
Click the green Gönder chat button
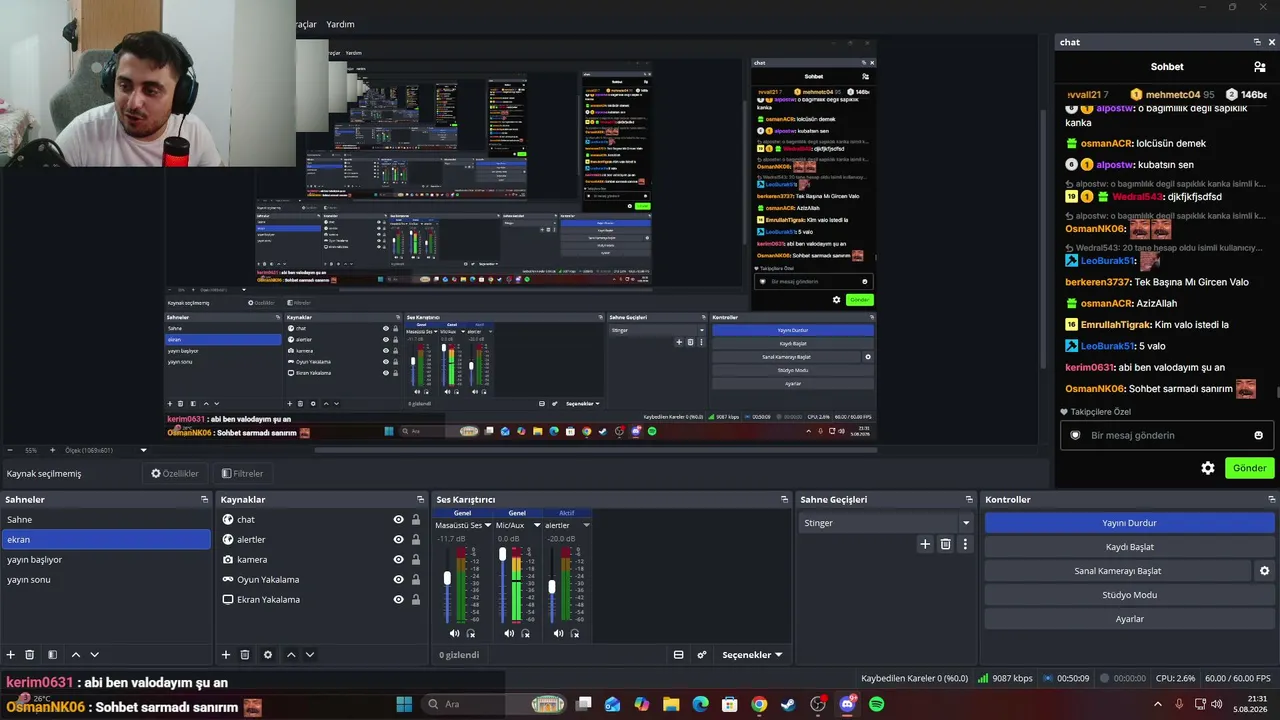(x=1249, y=468)
